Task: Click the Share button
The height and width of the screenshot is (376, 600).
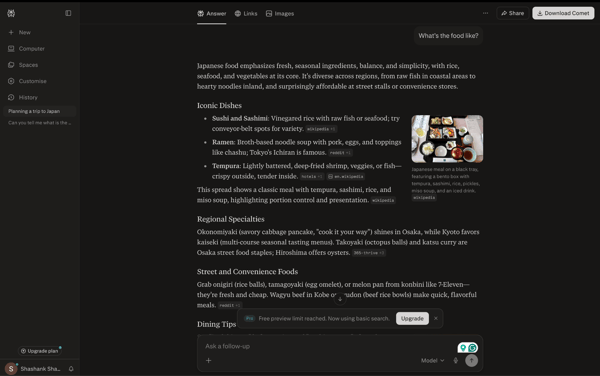Action: coord(513,13)
